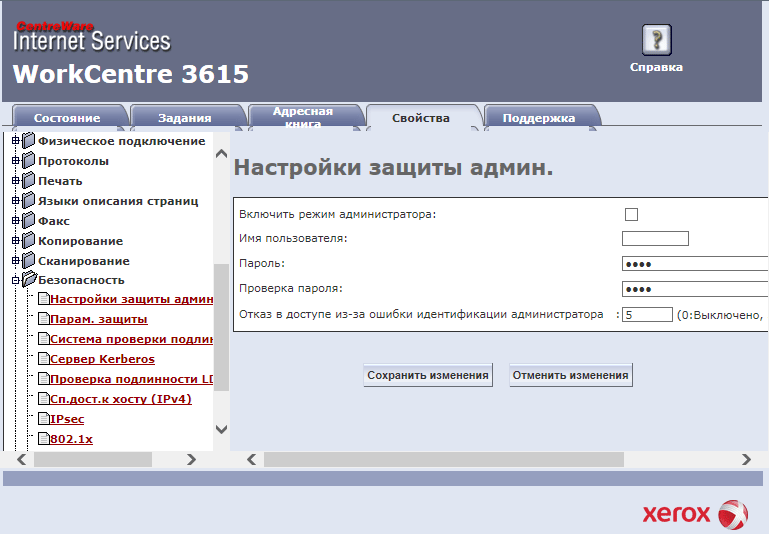Switch to the Состояние tab
The image size is (769, 534).
(67, 118)
